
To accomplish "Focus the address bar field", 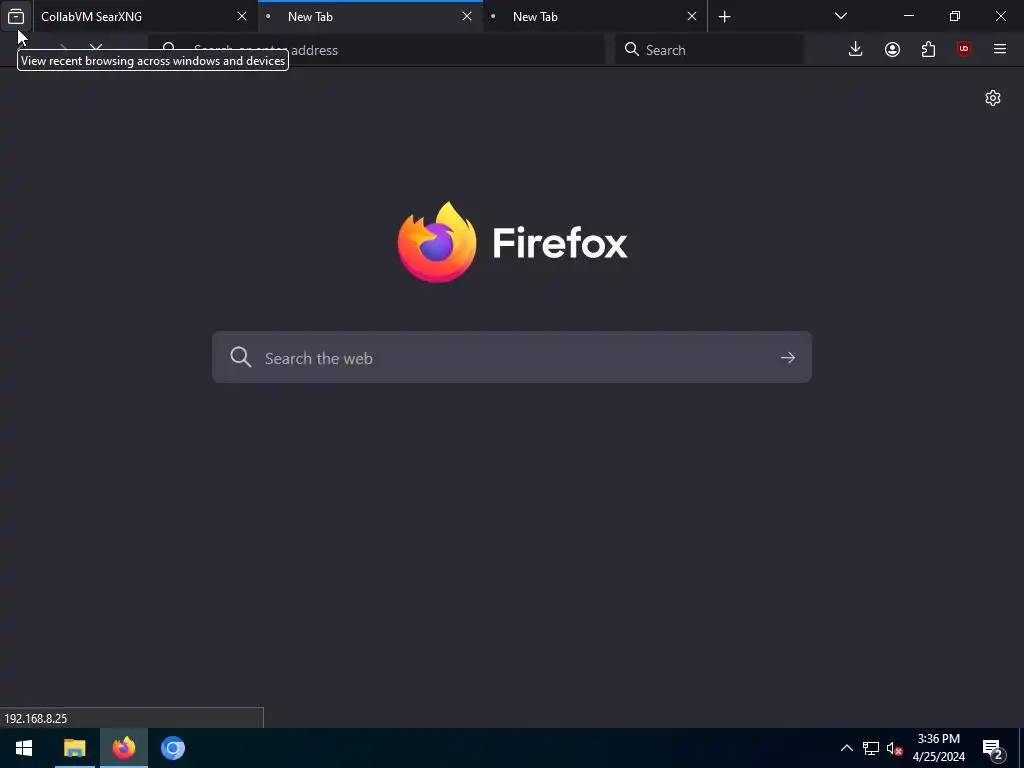I will pyautogui.click(x=377, y=50).
